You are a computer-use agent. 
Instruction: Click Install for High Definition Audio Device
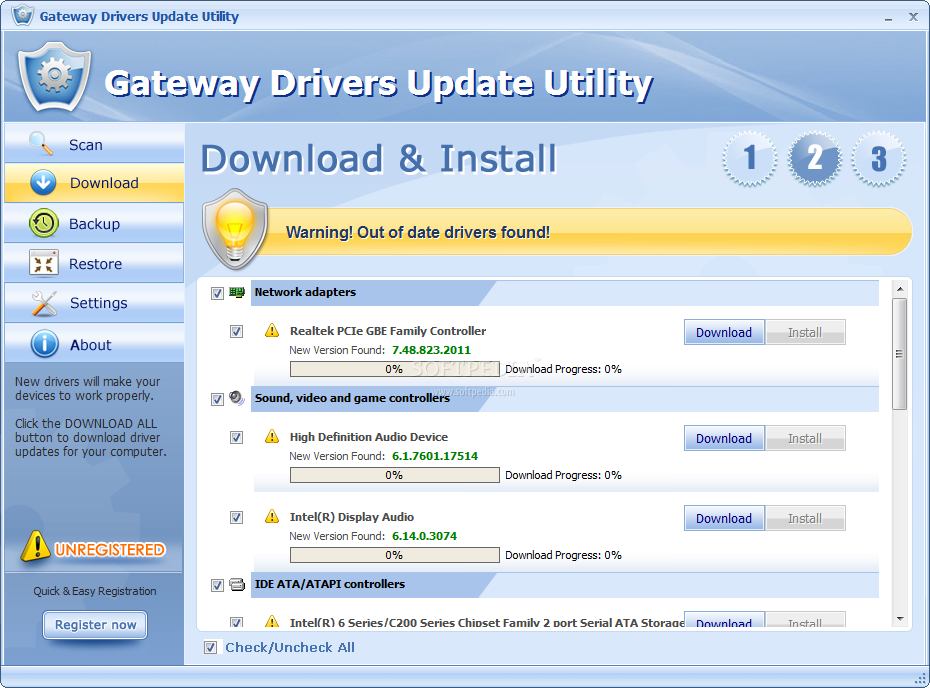(x=805, y=438)
